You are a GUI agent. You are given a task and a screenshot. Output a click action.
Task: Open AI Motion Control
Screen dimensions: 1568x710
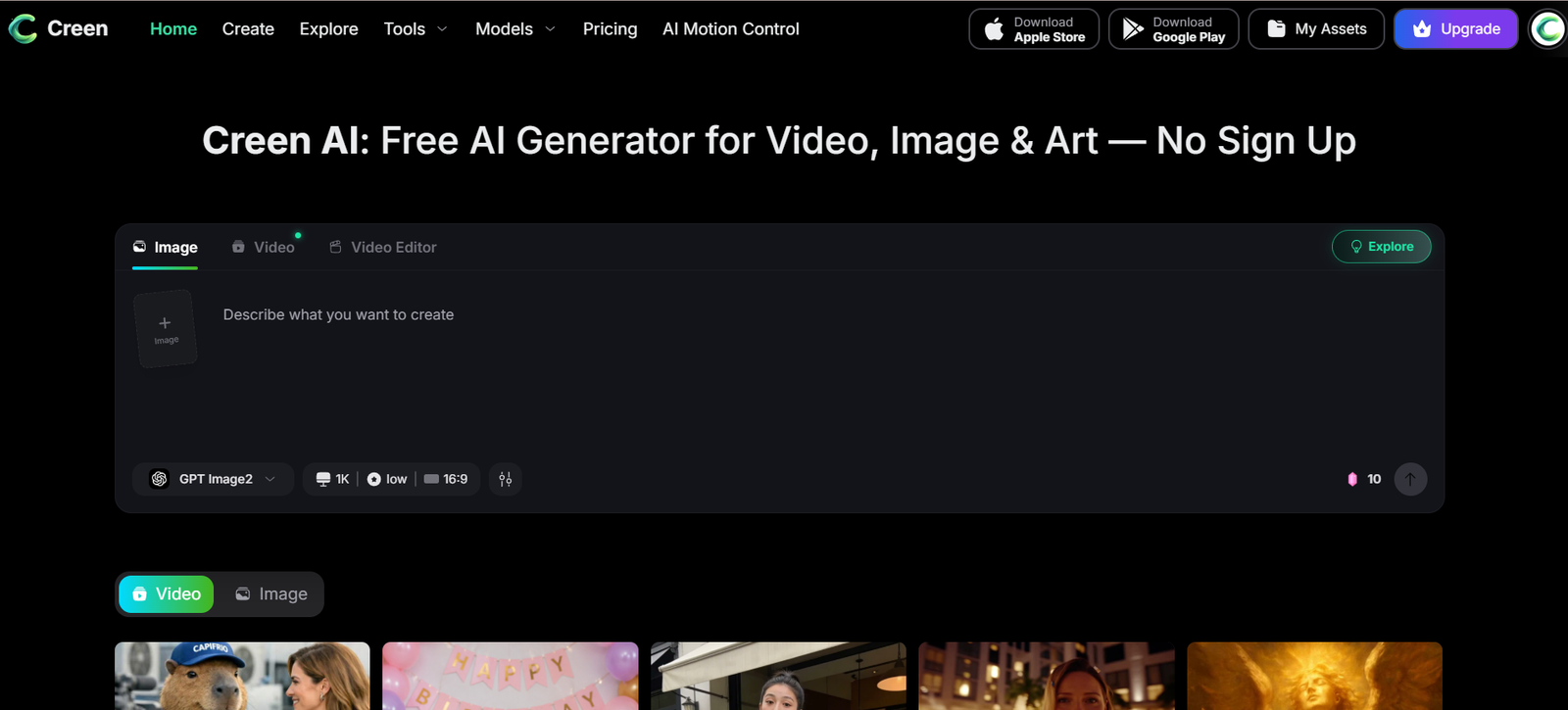pos(731,29)
